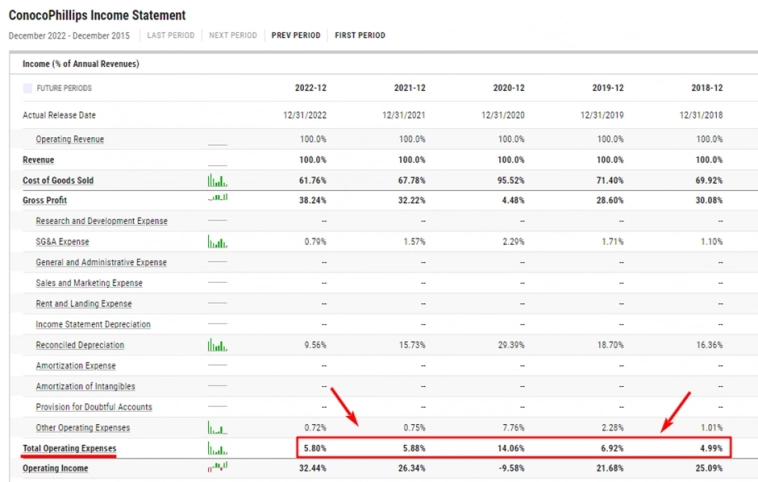Click the Other Operating Expenses sparkline chart
758x482 pixels.
click(217, 428)
